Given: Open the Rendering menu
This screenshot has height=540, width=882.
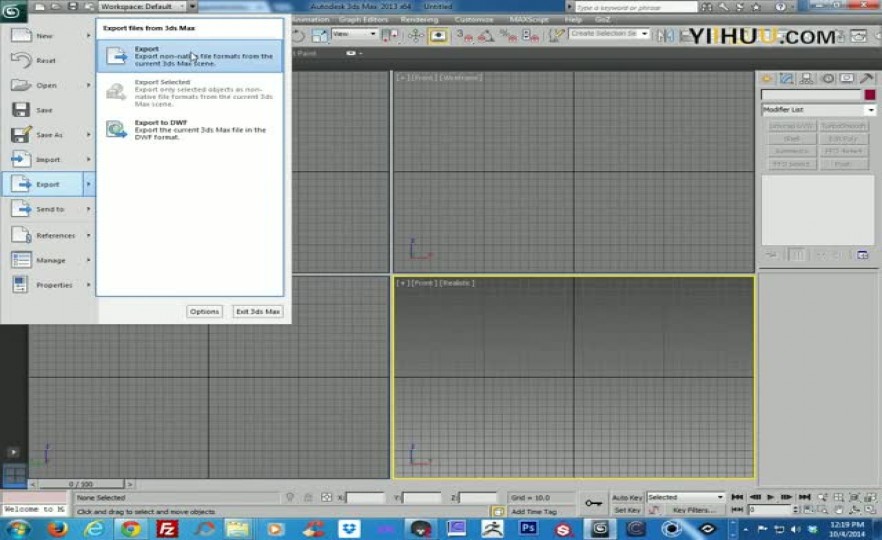Looking at the screenshot, I should point(419,20).
